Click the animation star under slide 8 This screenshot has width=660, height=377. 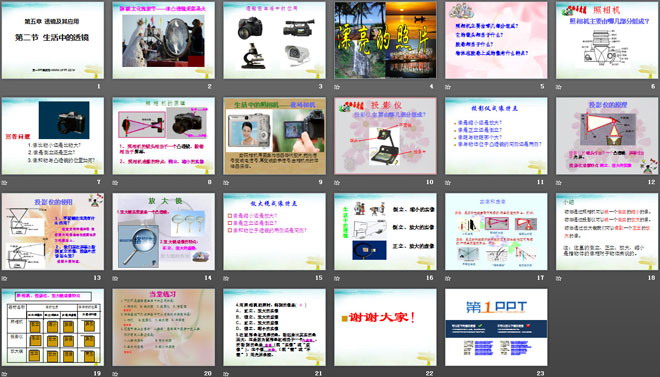[x=115, y=183]
